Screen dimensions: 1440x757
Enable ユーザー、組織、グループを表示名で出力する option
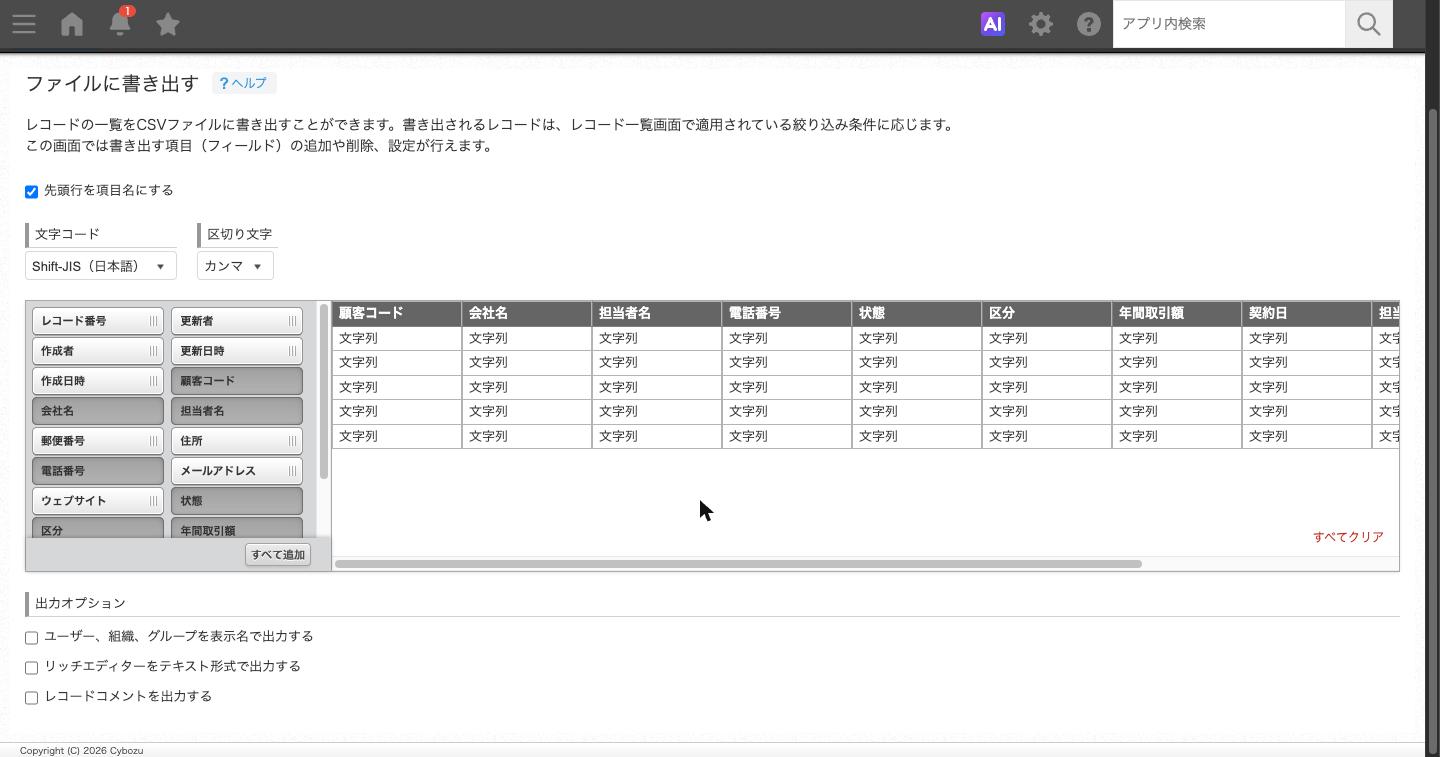32,637
